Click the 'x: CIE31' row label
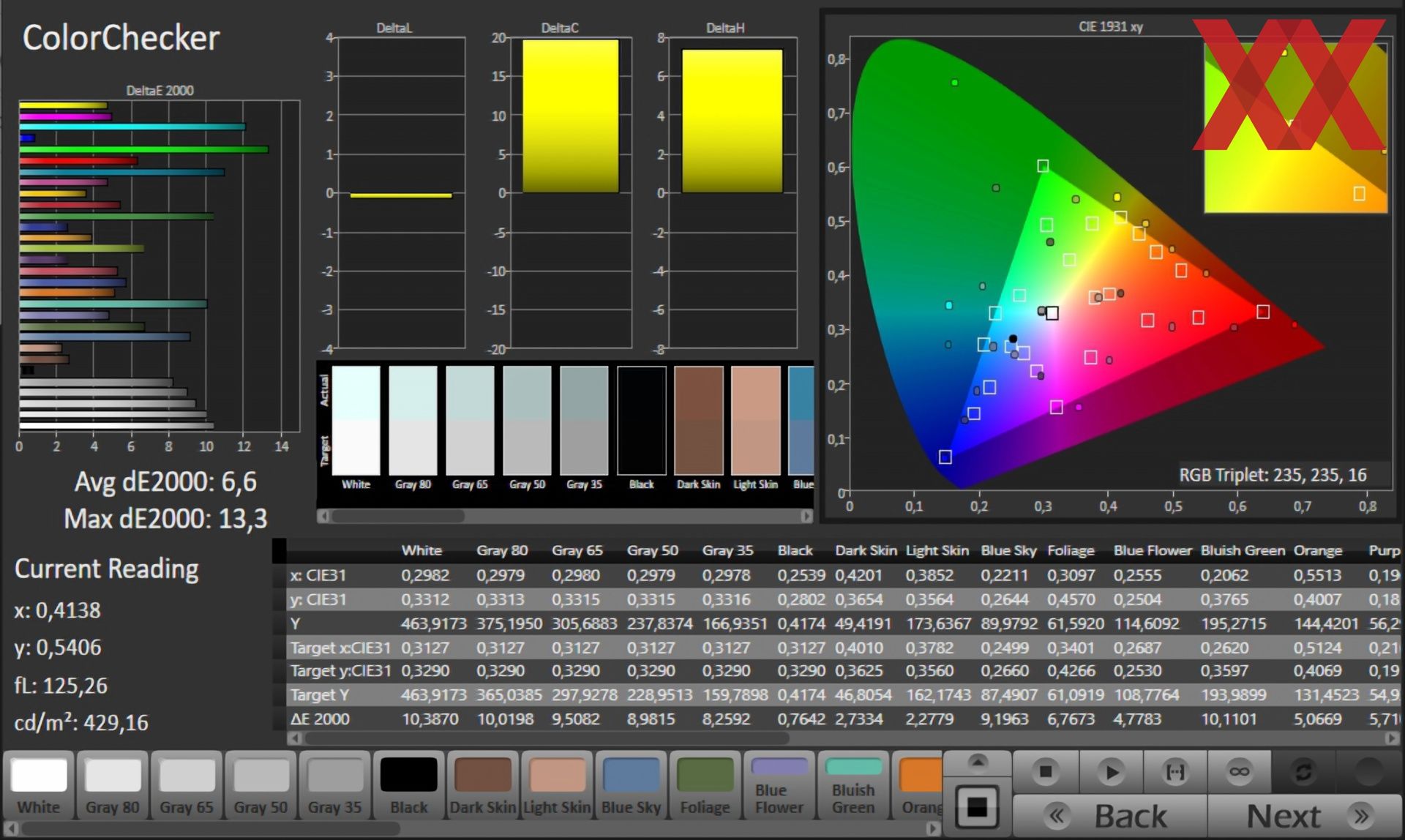 point(318,575)
